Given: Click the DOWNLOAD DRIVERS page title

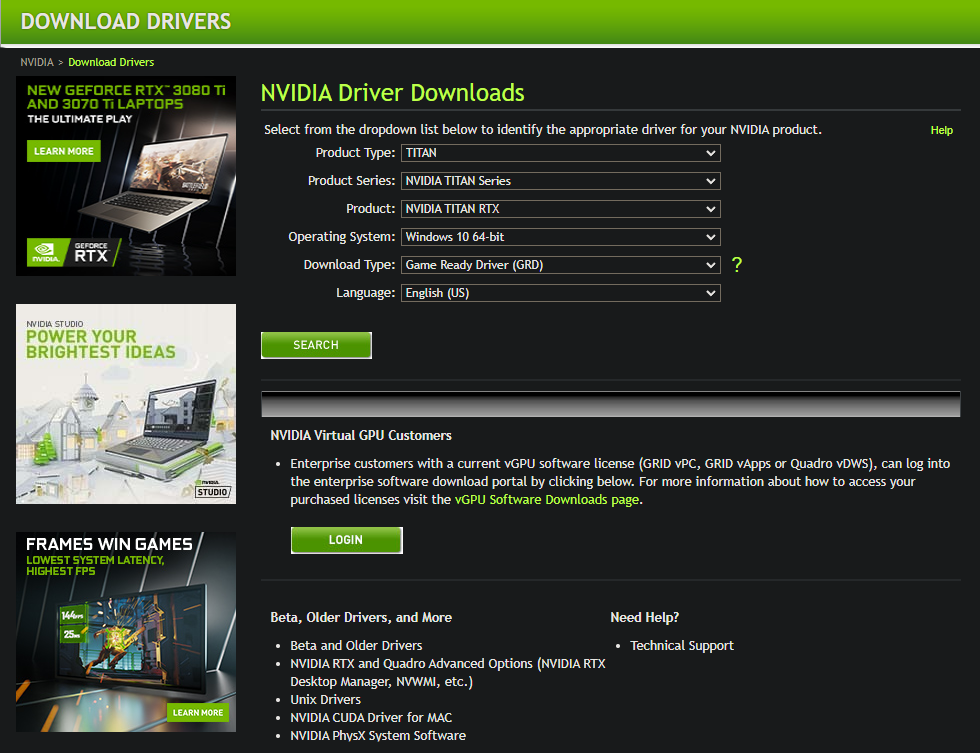Looking at the screenshot, I should (126, 22).
